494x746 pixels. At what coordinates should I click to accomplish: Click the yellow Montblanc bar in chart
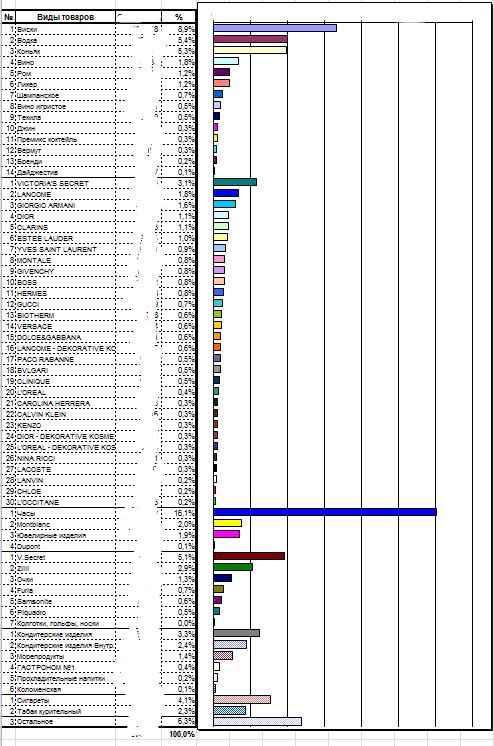click(227, 523)
